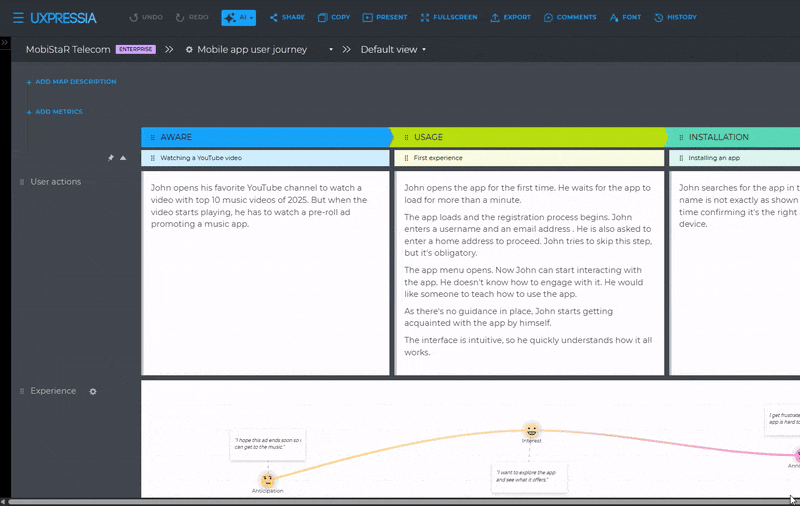
Task: Expand the collapsed left sidebar
Action: tap(5, 42)
